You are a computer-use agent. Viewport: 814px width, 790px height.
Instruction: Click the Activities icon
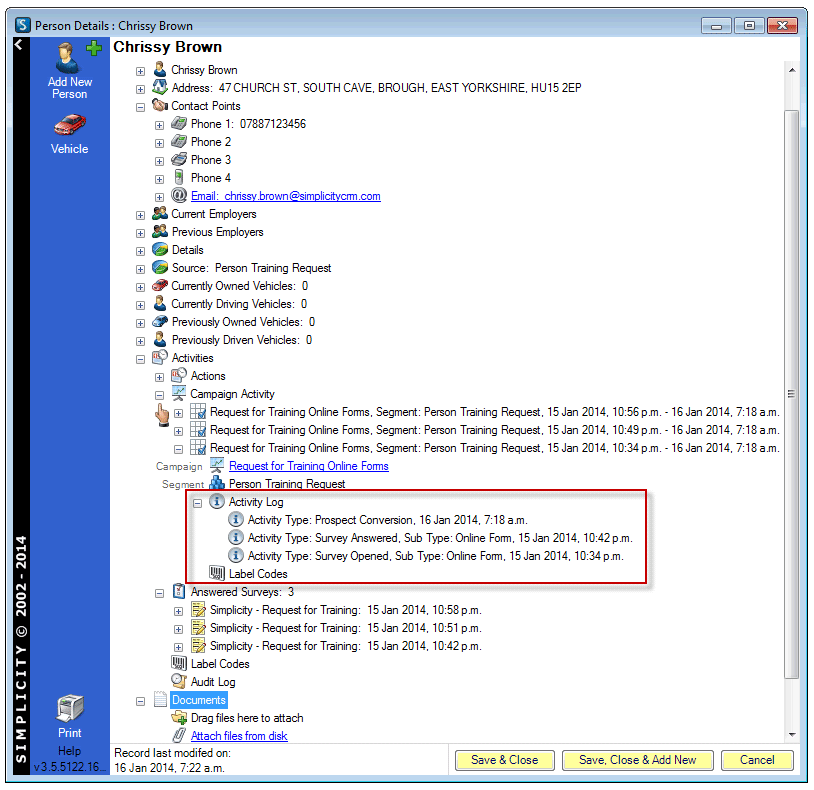[x=160, y=358]
